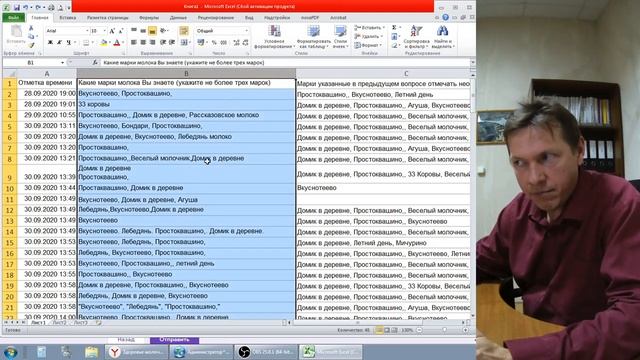
Task: Apply percent style format
Action: [214, 42]
